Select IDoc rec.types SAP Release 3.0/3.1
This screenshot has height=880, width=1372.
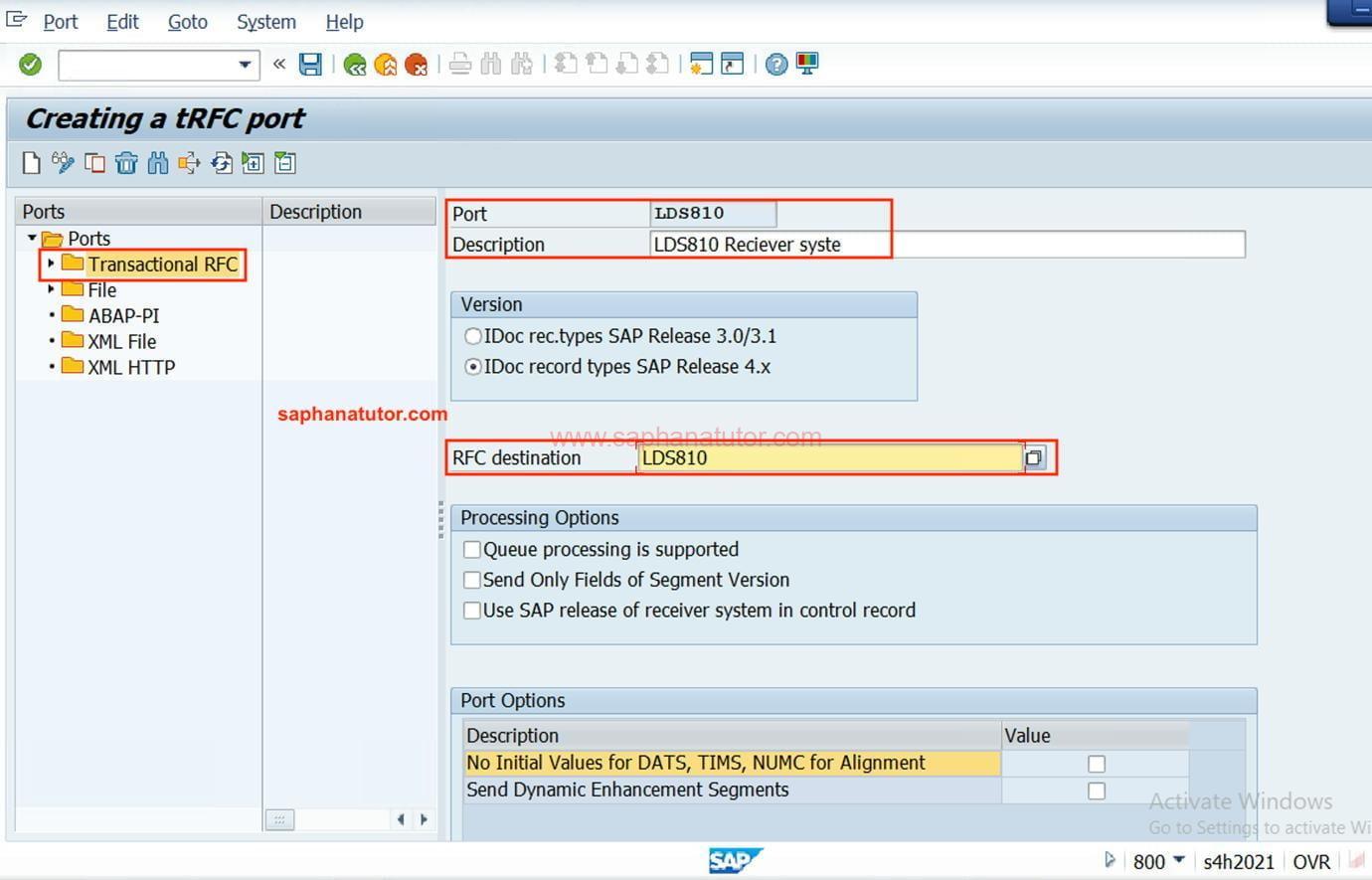pos(473,336)
